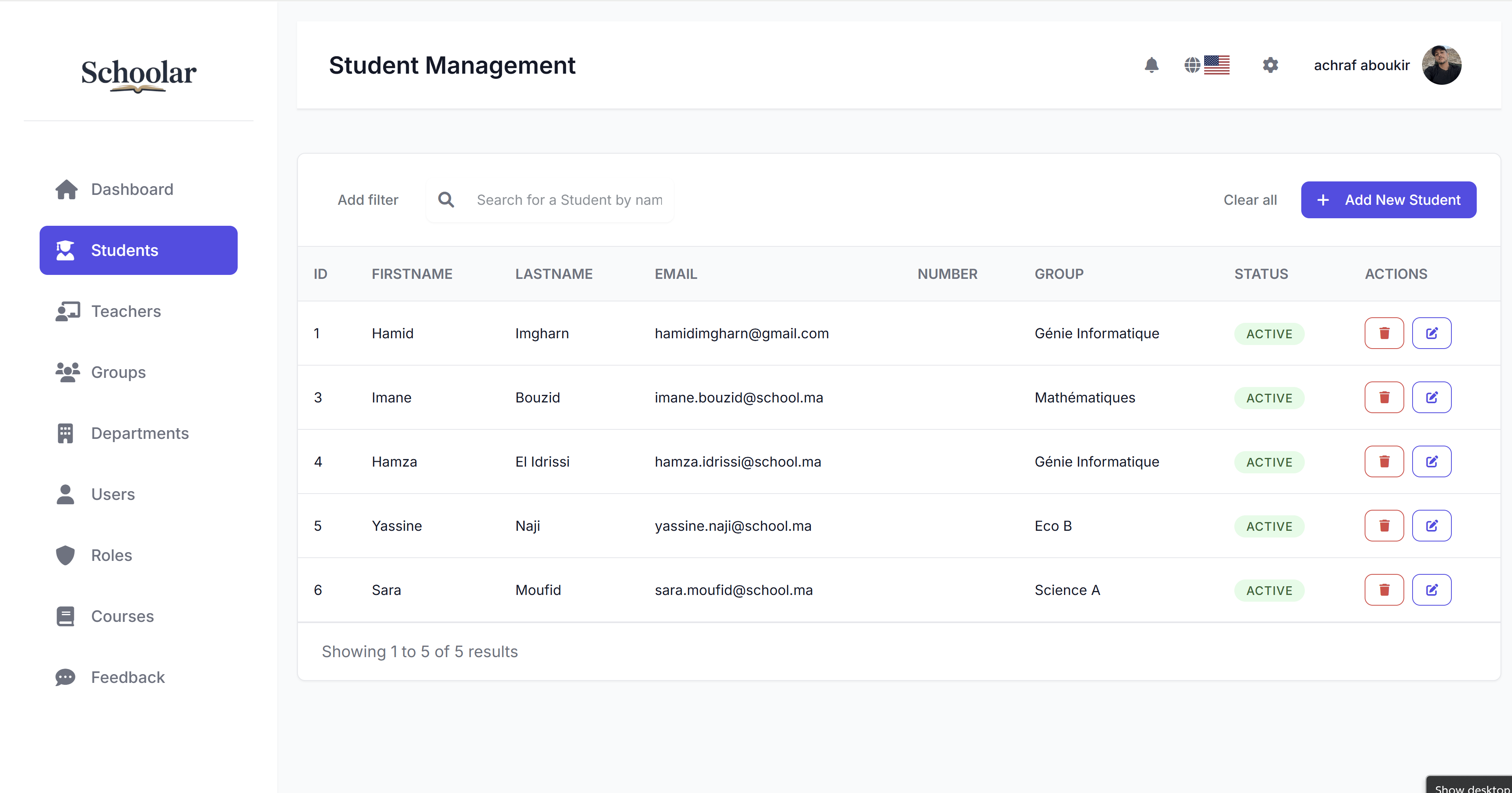Open settings gear icon in header
Screen dimensions: 1512x793
[1270, 65]
